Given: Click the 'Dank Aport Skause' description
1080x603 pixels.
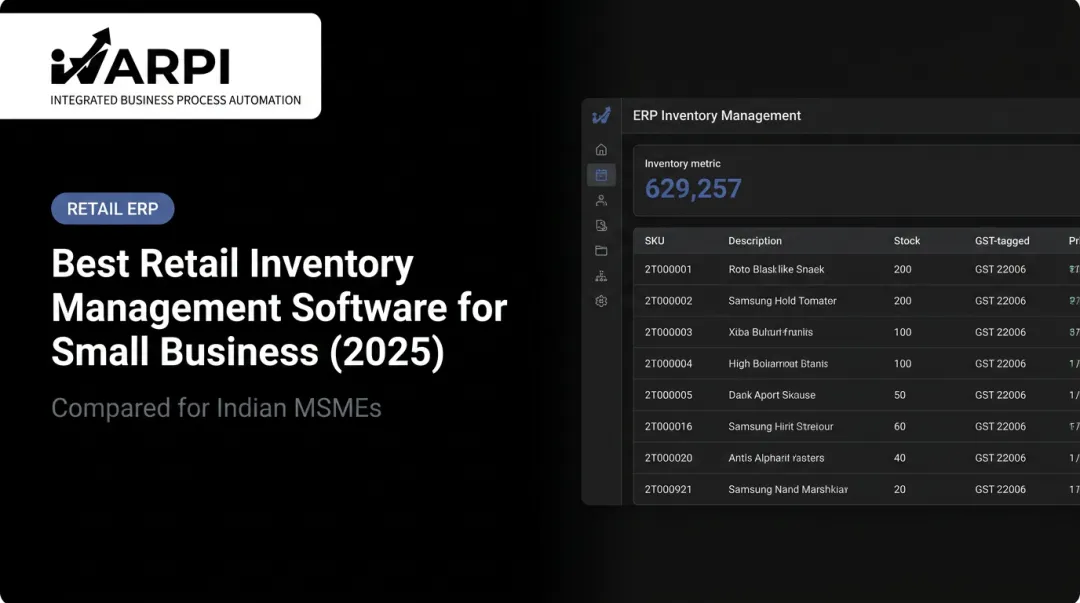Looking at the screenshot, I should click(772, 395).
